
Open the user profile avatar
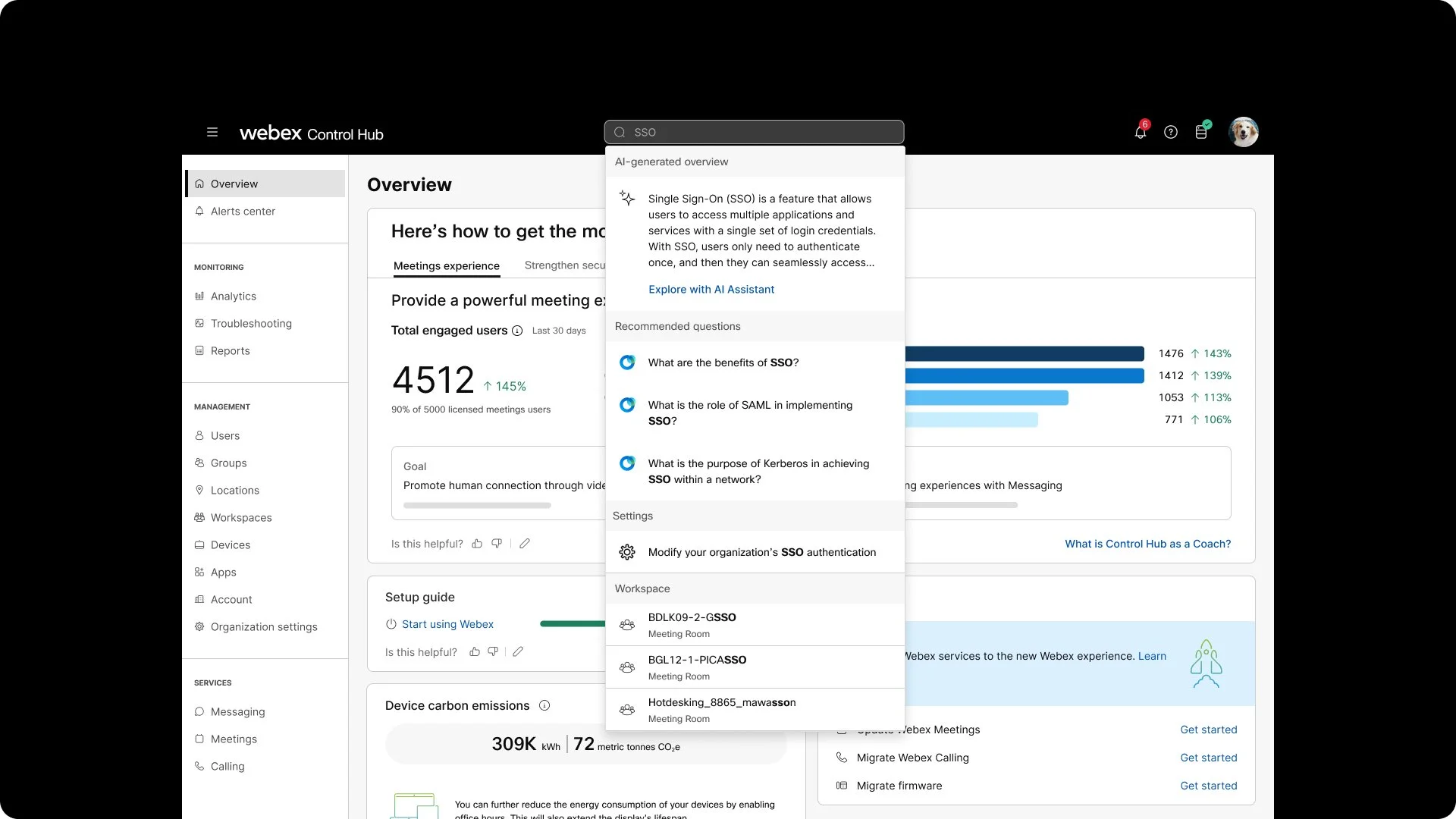[1244, 132]
